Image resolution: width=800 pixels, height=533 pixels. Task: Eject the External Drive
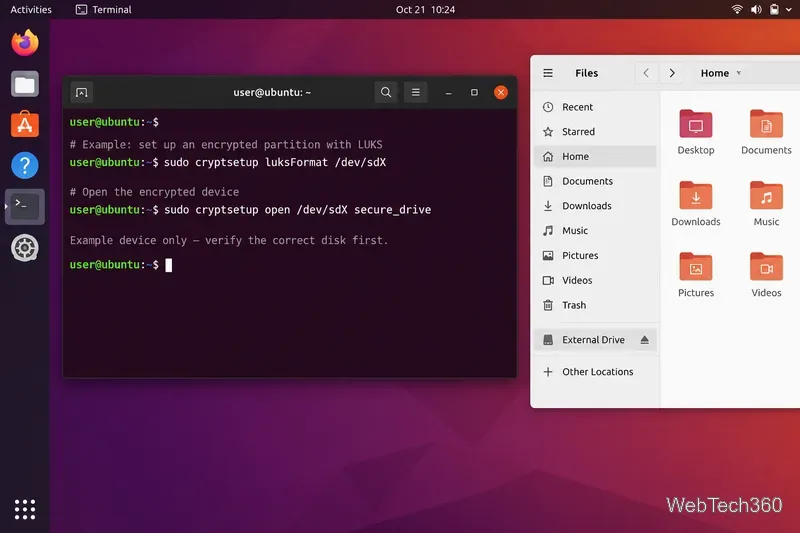coord(644,340)
